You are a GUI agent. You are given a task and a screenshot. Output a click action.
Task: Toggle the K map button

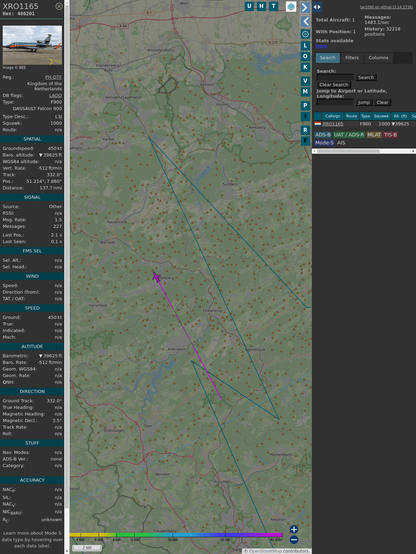pyautogui.click(x=305, y=67)
